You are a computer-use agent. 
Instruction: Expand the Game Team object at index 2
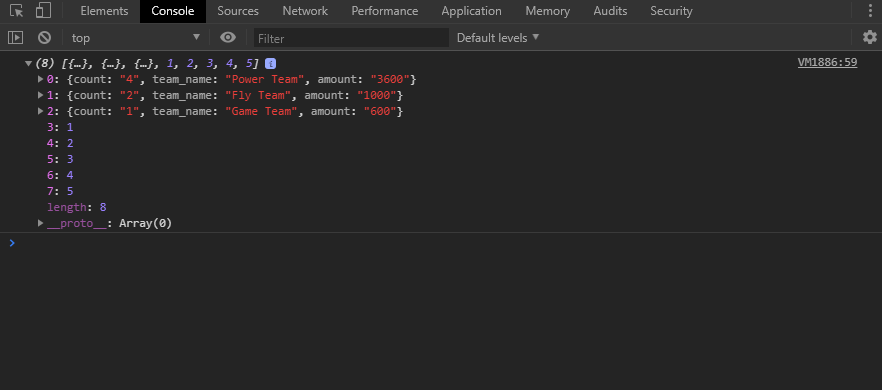(40, 111)
